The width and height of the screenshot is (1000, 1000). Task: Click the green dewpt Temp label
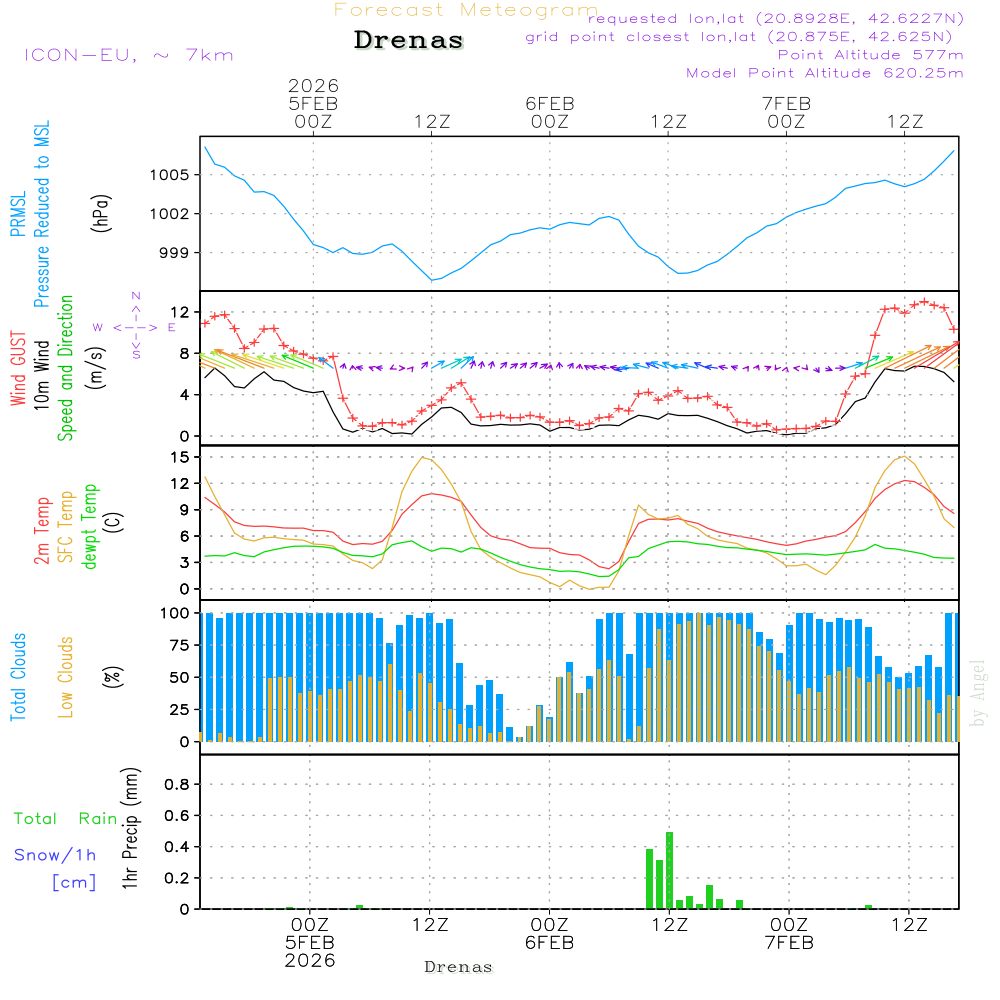coord(90,526)
